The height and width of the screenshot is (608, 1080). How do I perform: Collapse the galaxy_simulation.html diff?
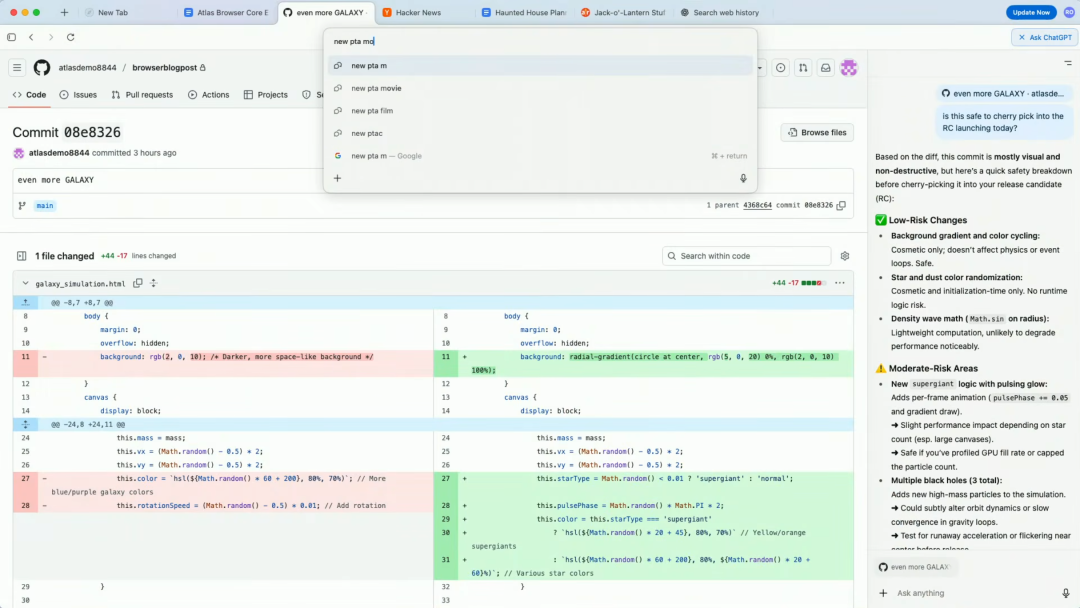pyautogui.click(x=26, y=283)
